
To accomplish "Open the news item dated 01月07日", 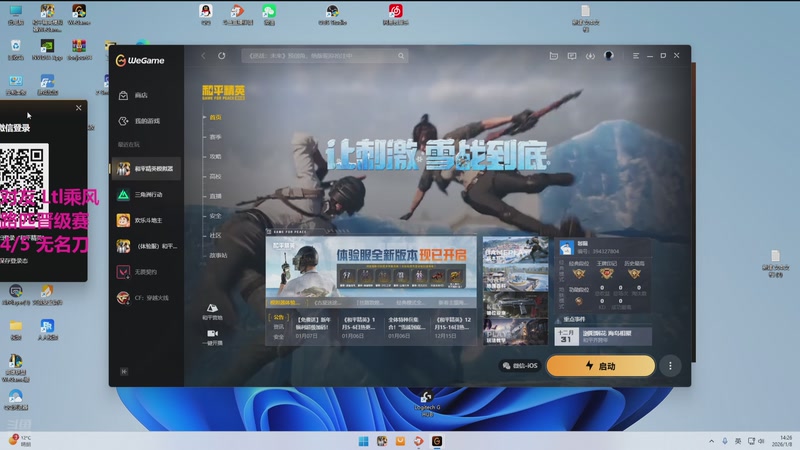I will click(x=313, y=327).
